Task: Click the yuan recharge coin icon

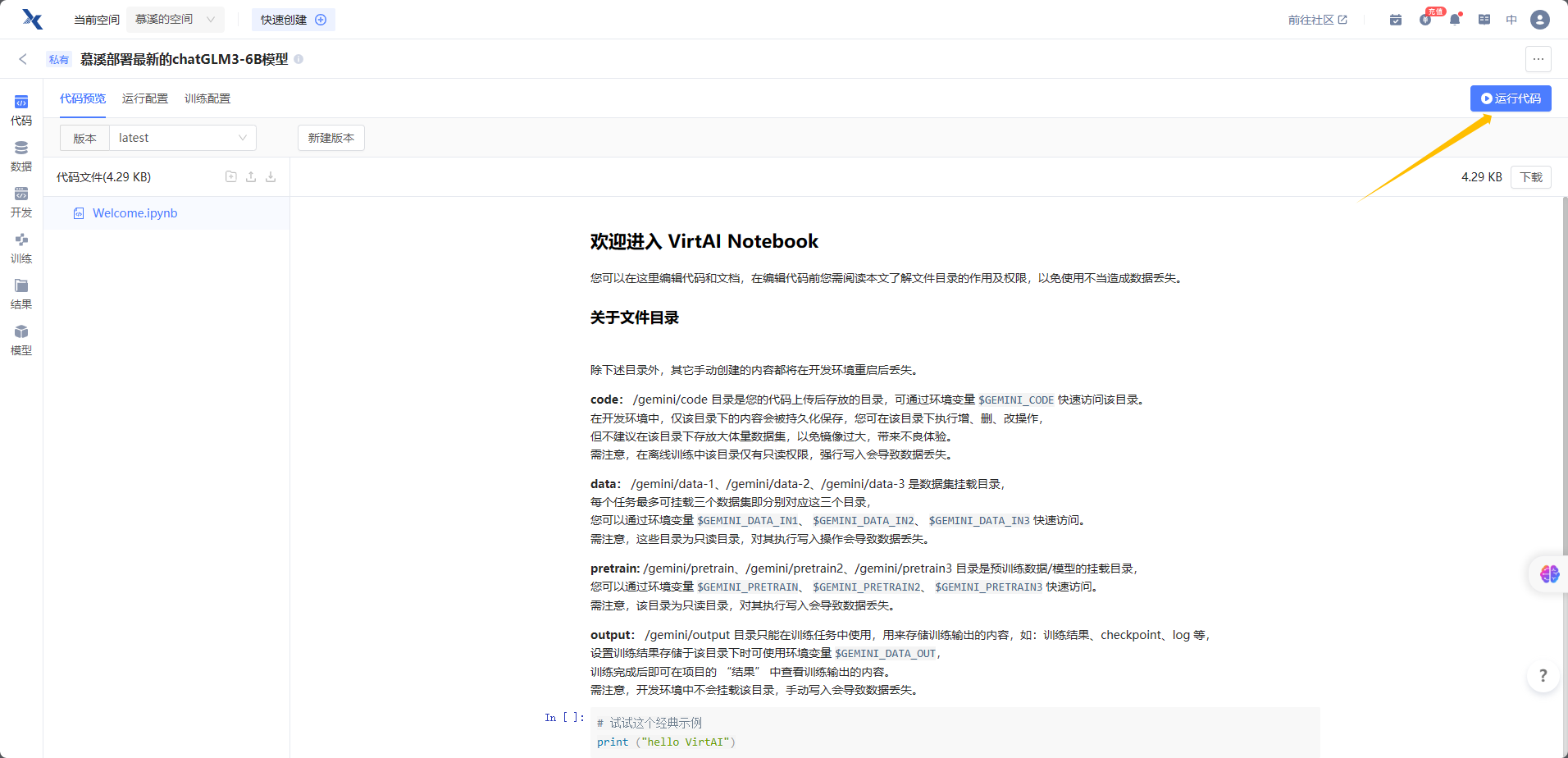Action: (1425, 20)
